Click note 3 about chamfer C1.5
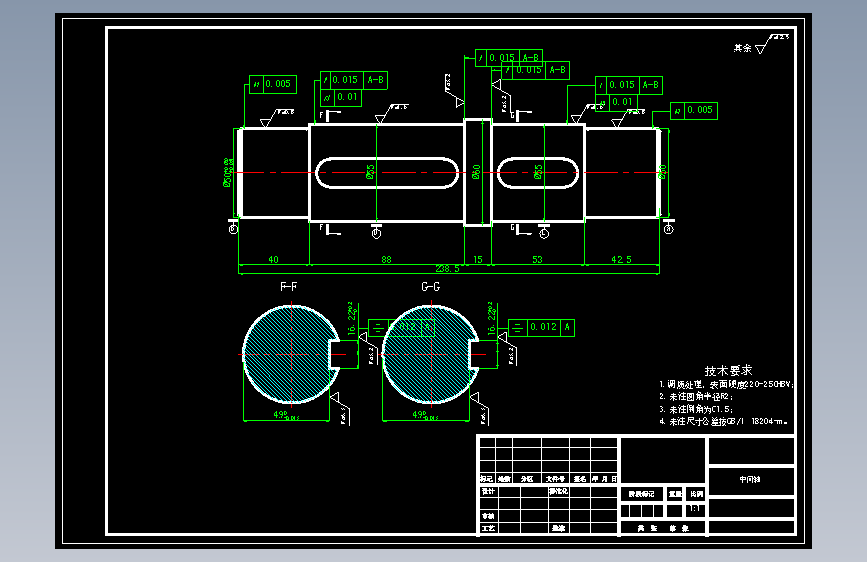Image resolution: width=867 pixels, height=562 pixels. coord(696,409)
